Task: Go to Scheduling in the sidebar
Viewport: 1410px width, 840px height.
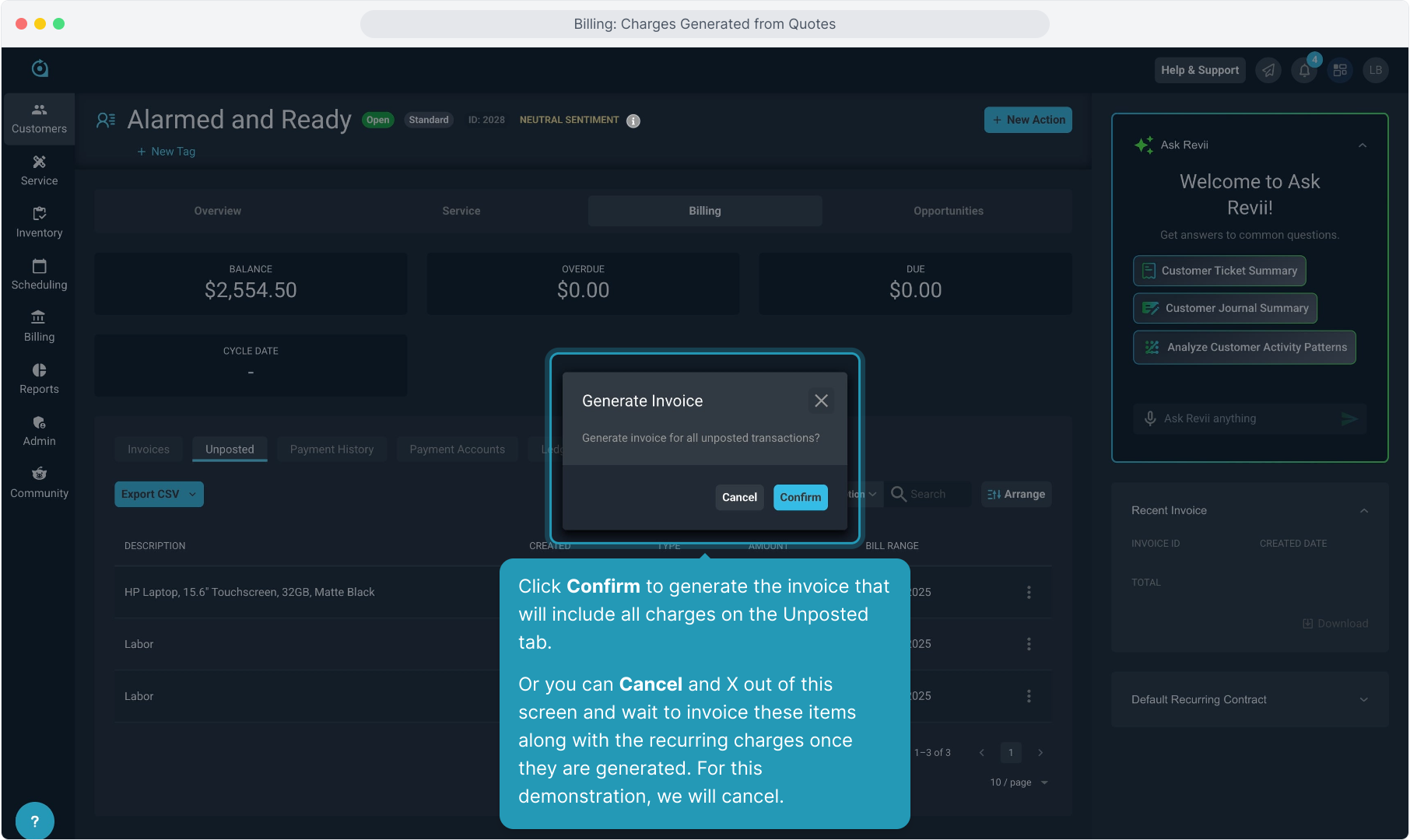Action: point(39,275)
